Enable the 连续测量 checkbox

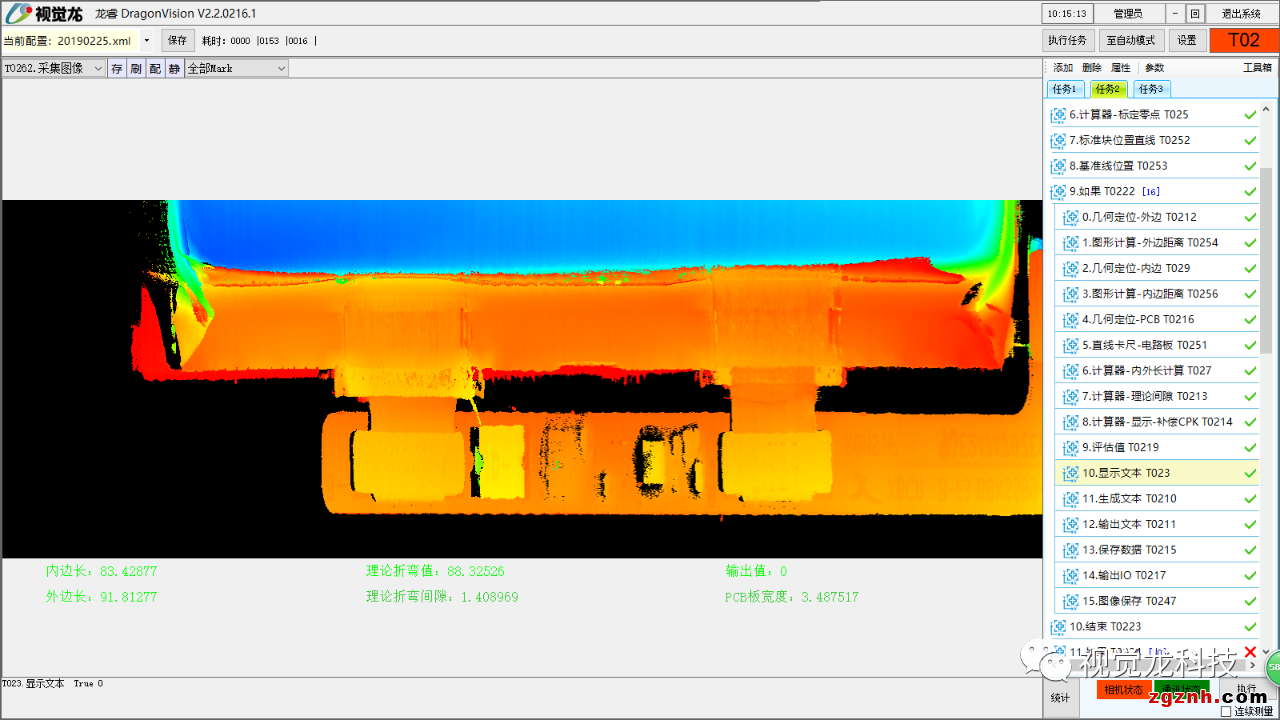point(1226,711)
